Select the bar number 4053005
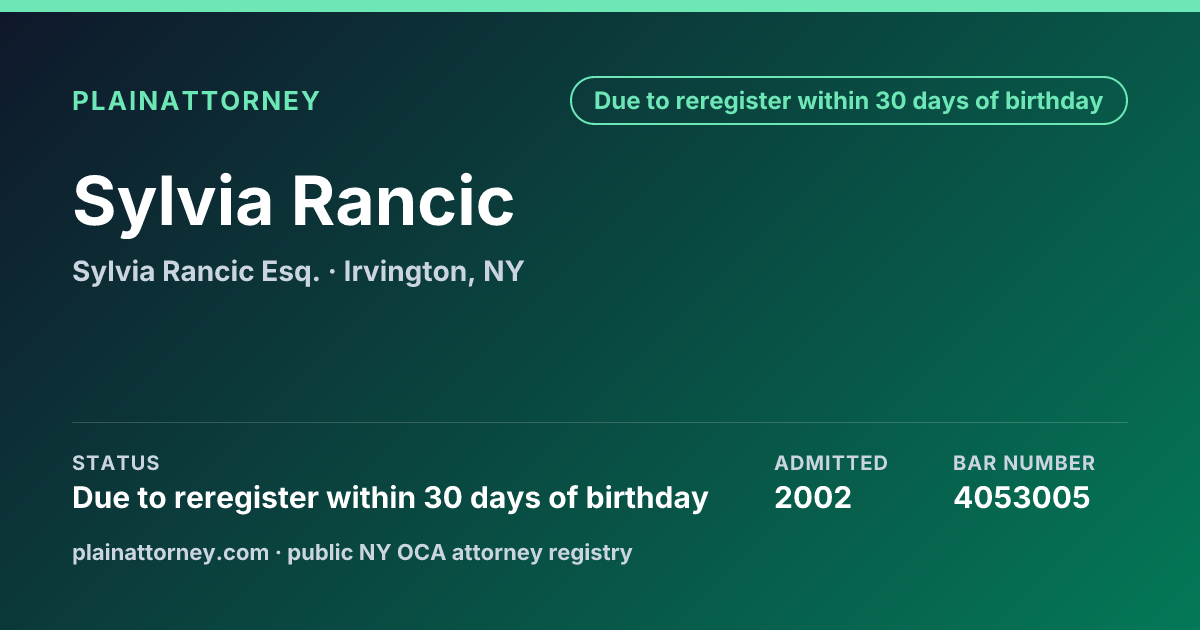 (x=1021, y=498)
